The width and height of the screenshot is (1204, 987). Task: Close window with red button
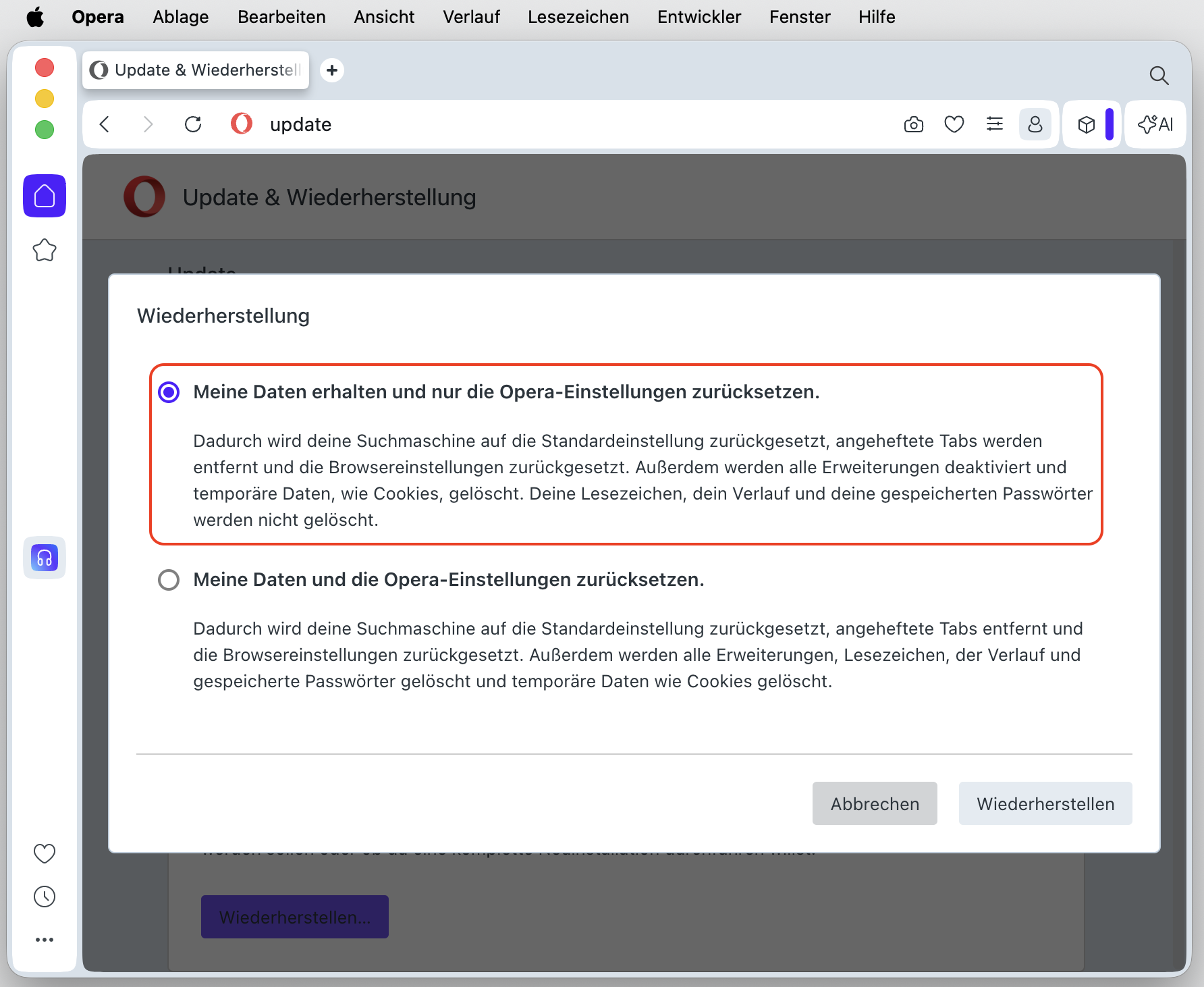tap(45, 68)
